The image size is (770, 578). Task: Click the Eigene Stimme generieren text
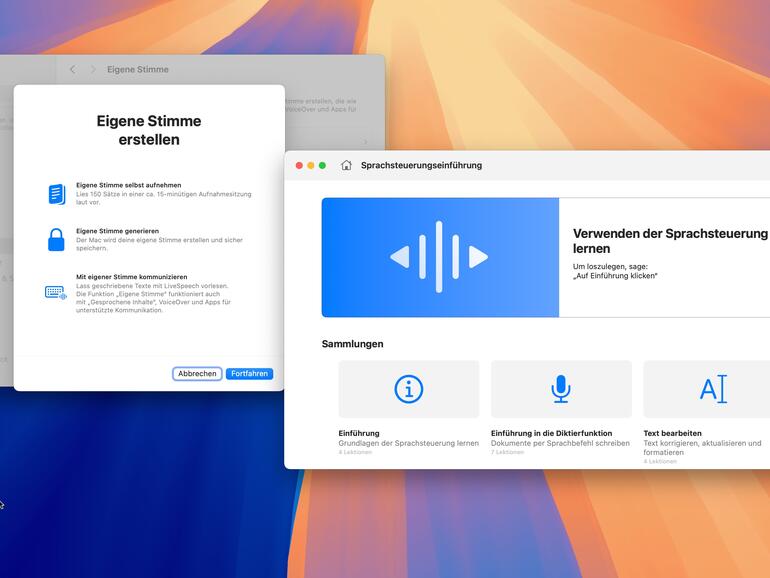click(x=117, y=231)
